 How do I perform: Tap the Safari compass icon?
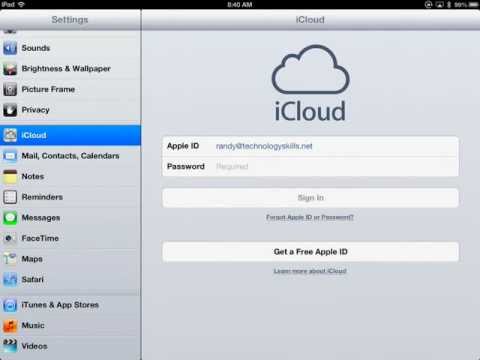point(10,280)
